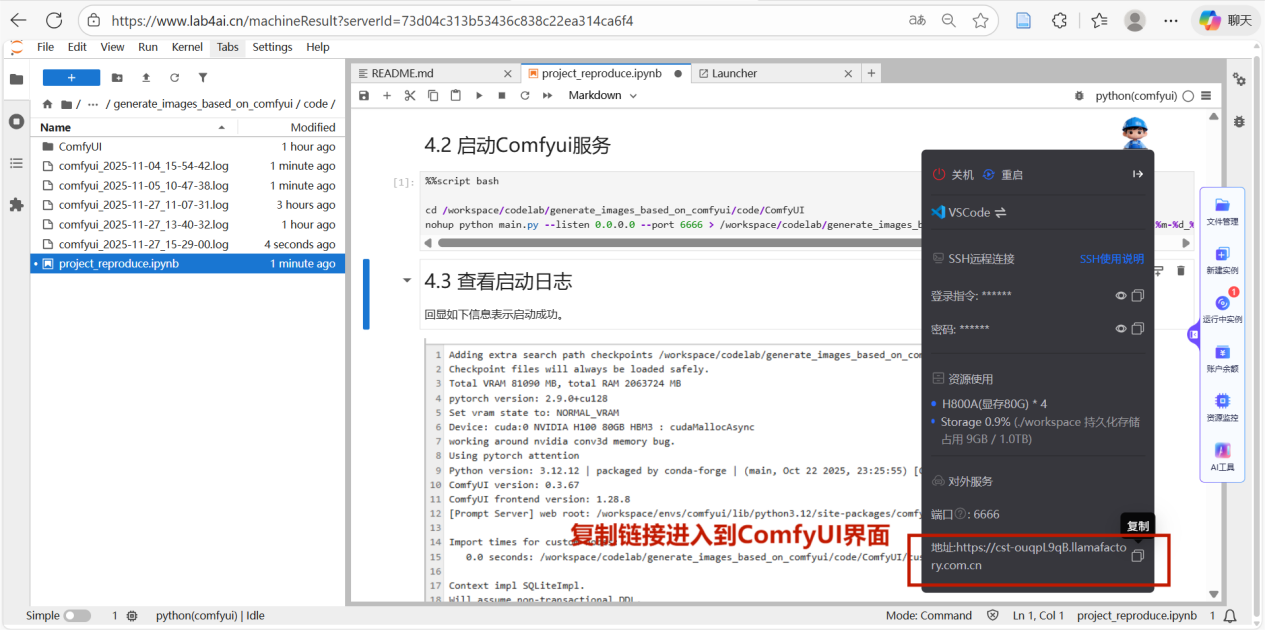Toggle the Simple interface mode switch

tap(77, 616)
